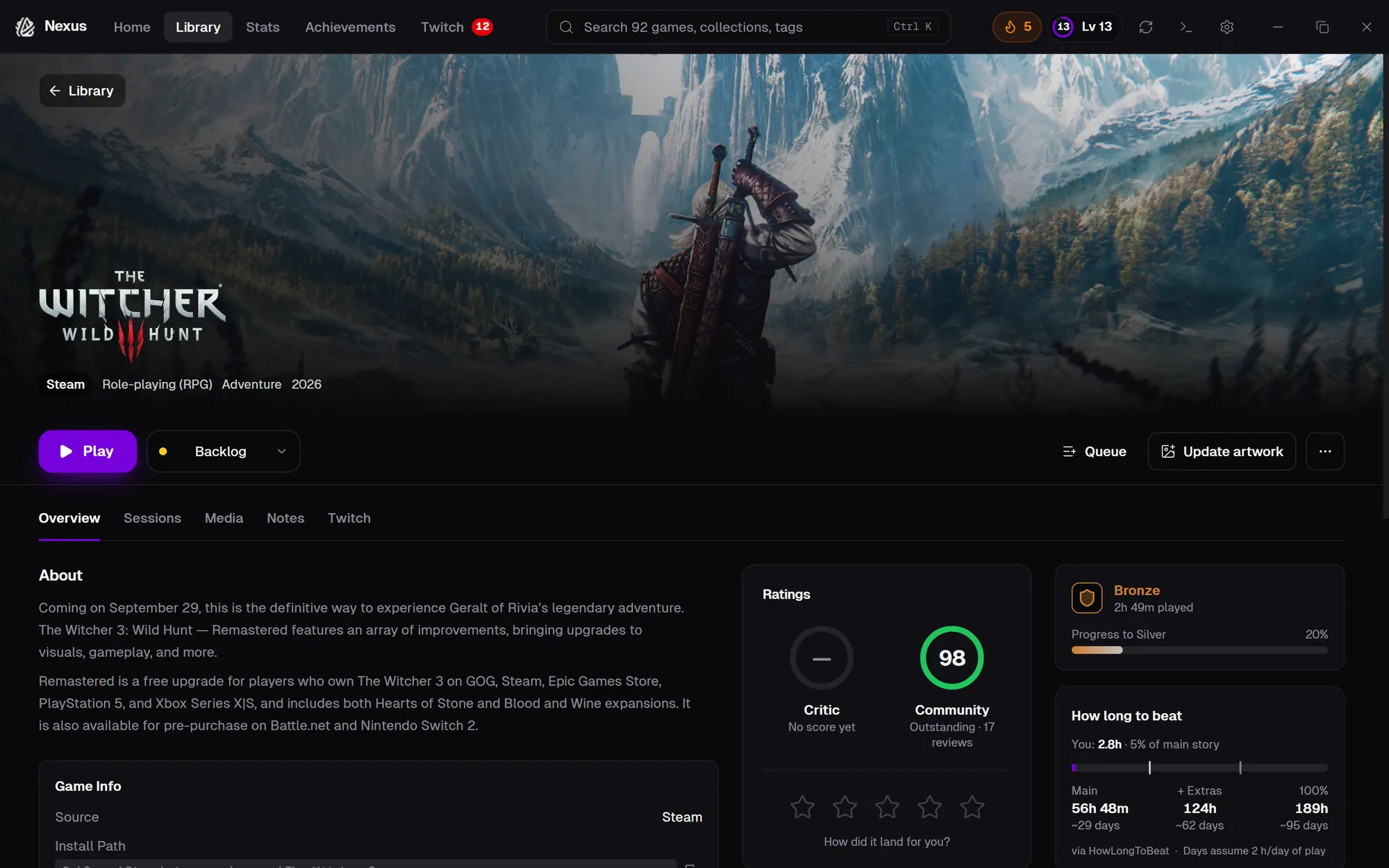Image resolution: width=1389 pixels, height=868 pixels.
Task: Switch to the Media tab
Action: click(x=224, y=518)
